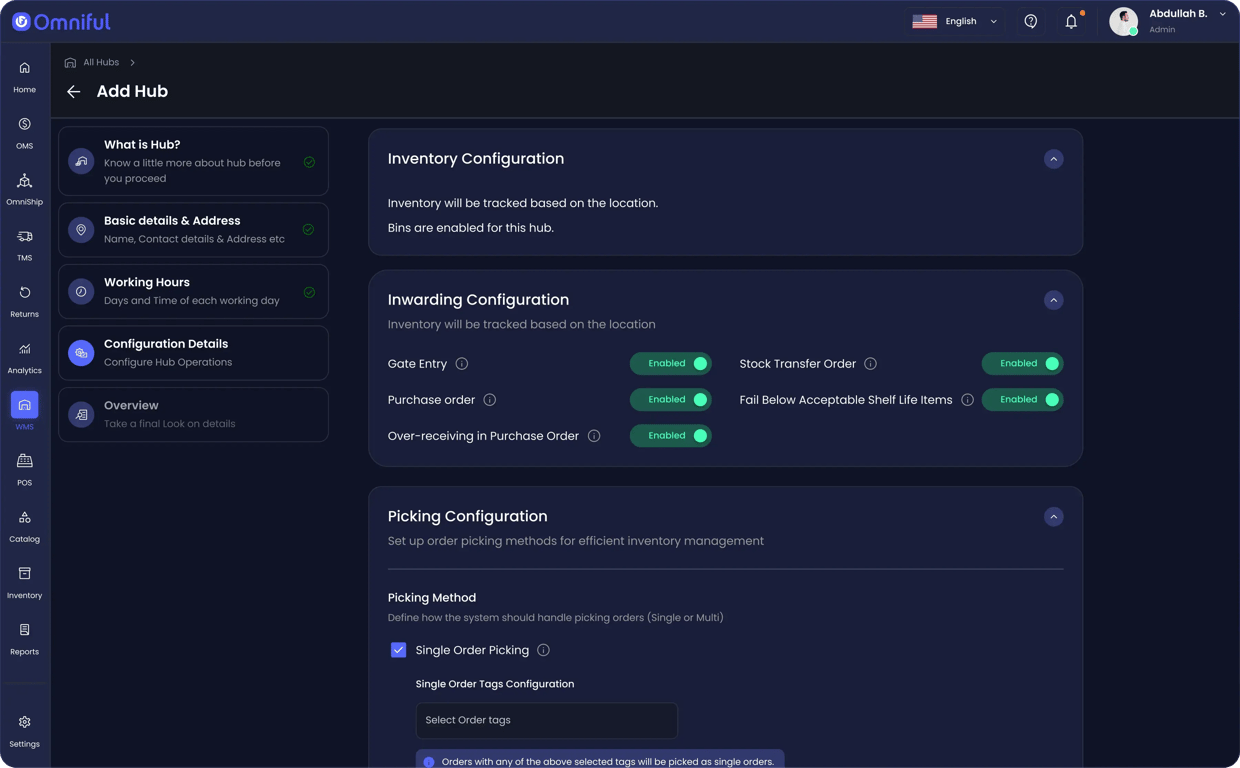Go back using the back arrow
The width and height of the screenshot is (1240, 768).
point(73,91)
